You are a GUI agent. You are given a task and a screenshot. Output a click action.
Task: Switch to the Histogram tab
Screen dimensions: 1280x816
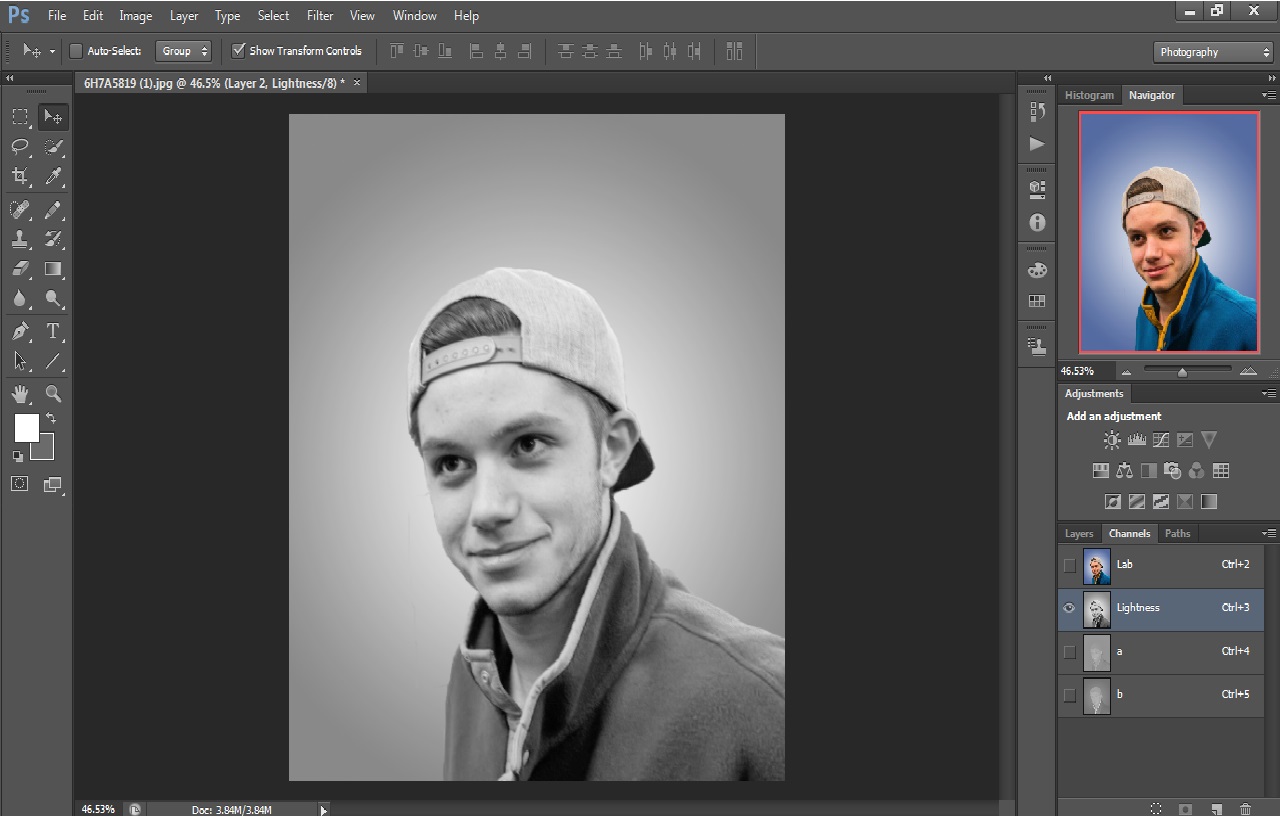point(1089,95)
